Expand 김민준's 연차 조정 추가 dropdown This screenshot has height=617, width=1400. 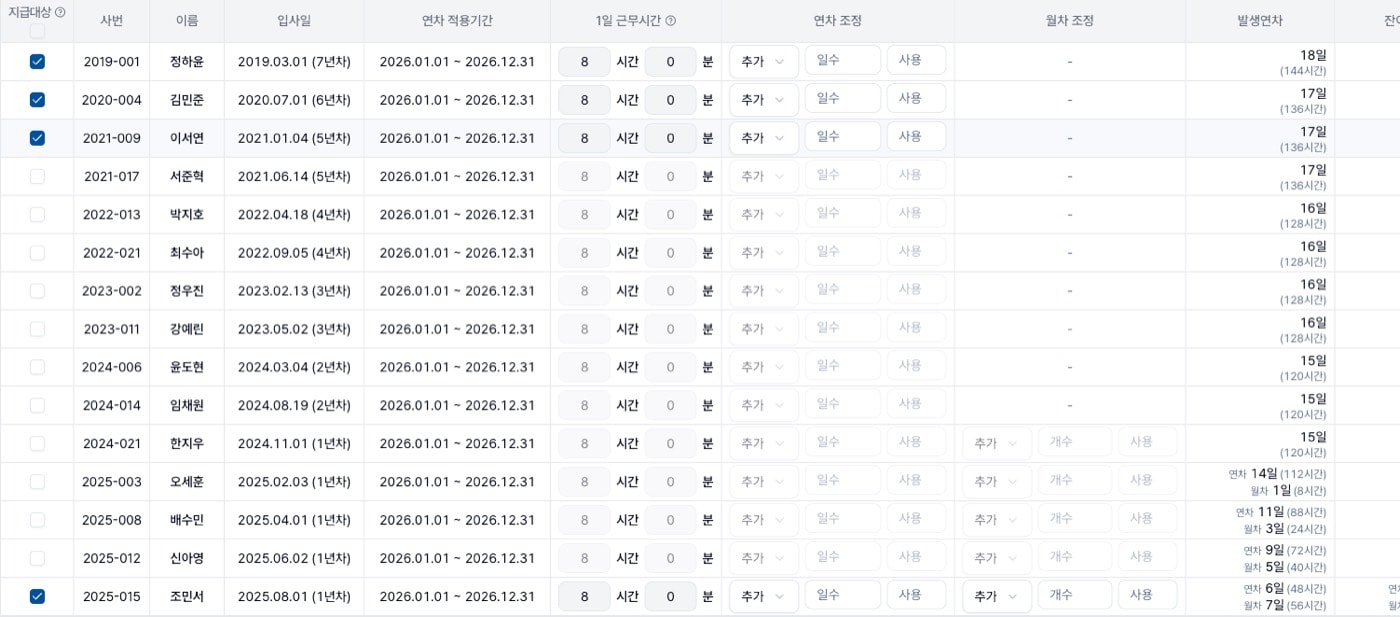pos(764,100)
